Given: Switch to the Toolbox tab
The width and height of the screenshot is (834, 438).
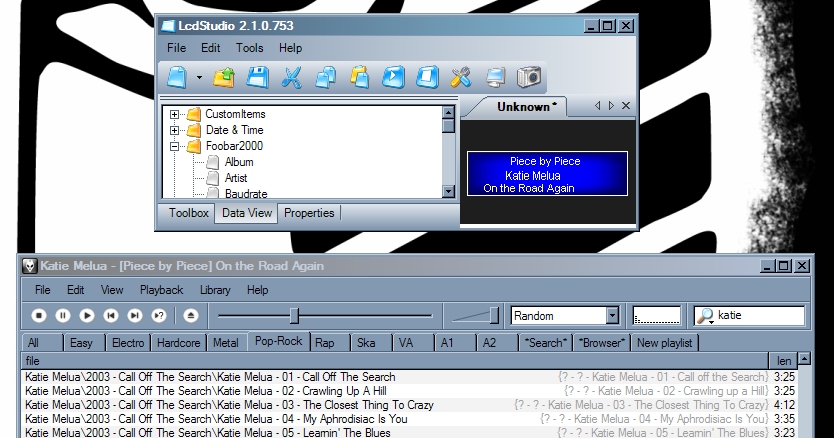Looking at the screenshot, I should click(188, 213).
